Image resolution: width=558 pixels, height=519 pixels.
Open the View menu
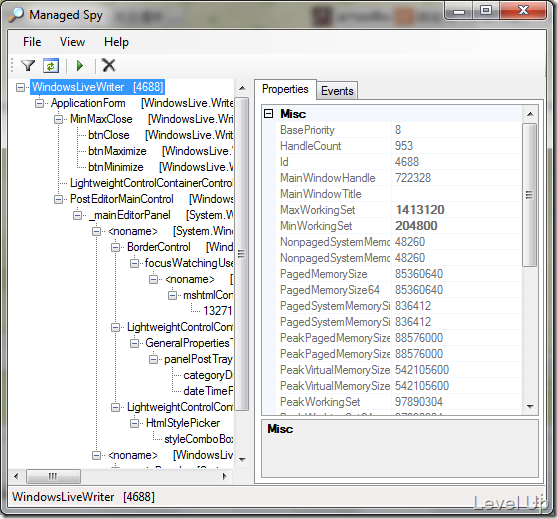(72, 42)
